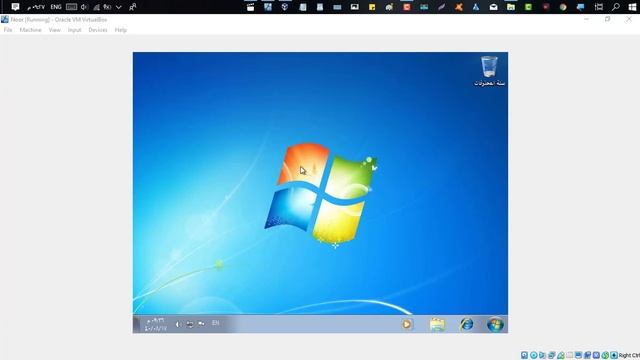Open the File menu in VirtualBox
The image size is (640, 360).
coord(8,30)
